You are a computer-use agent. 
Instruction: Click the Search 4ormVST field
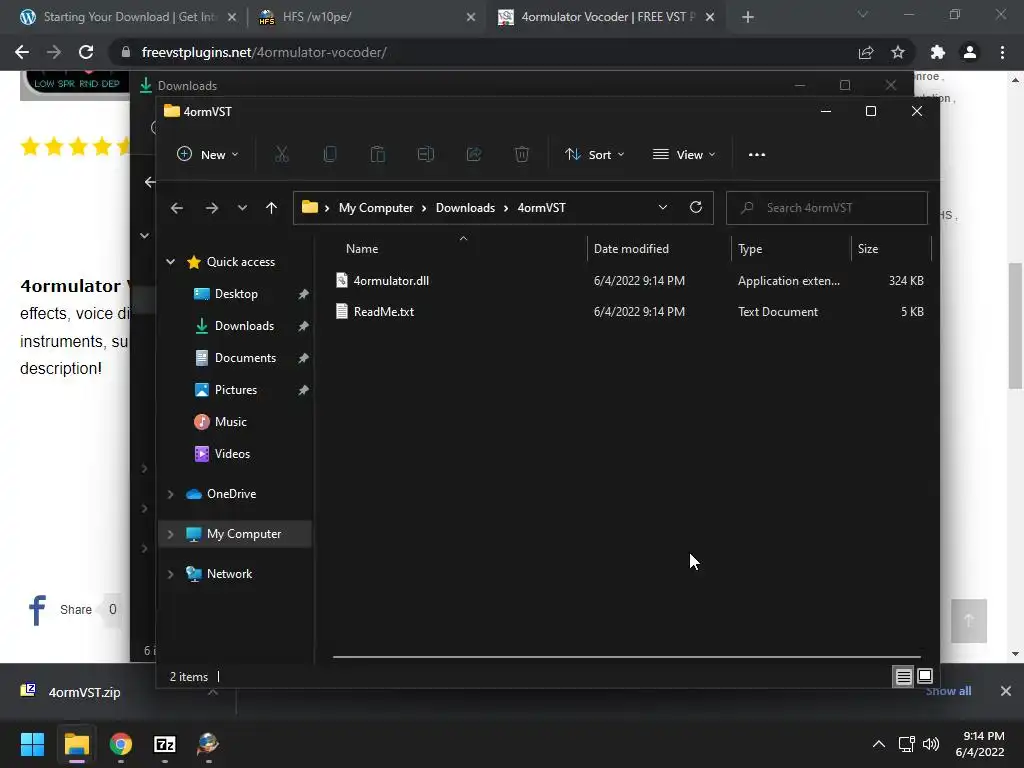coord(827,208)
